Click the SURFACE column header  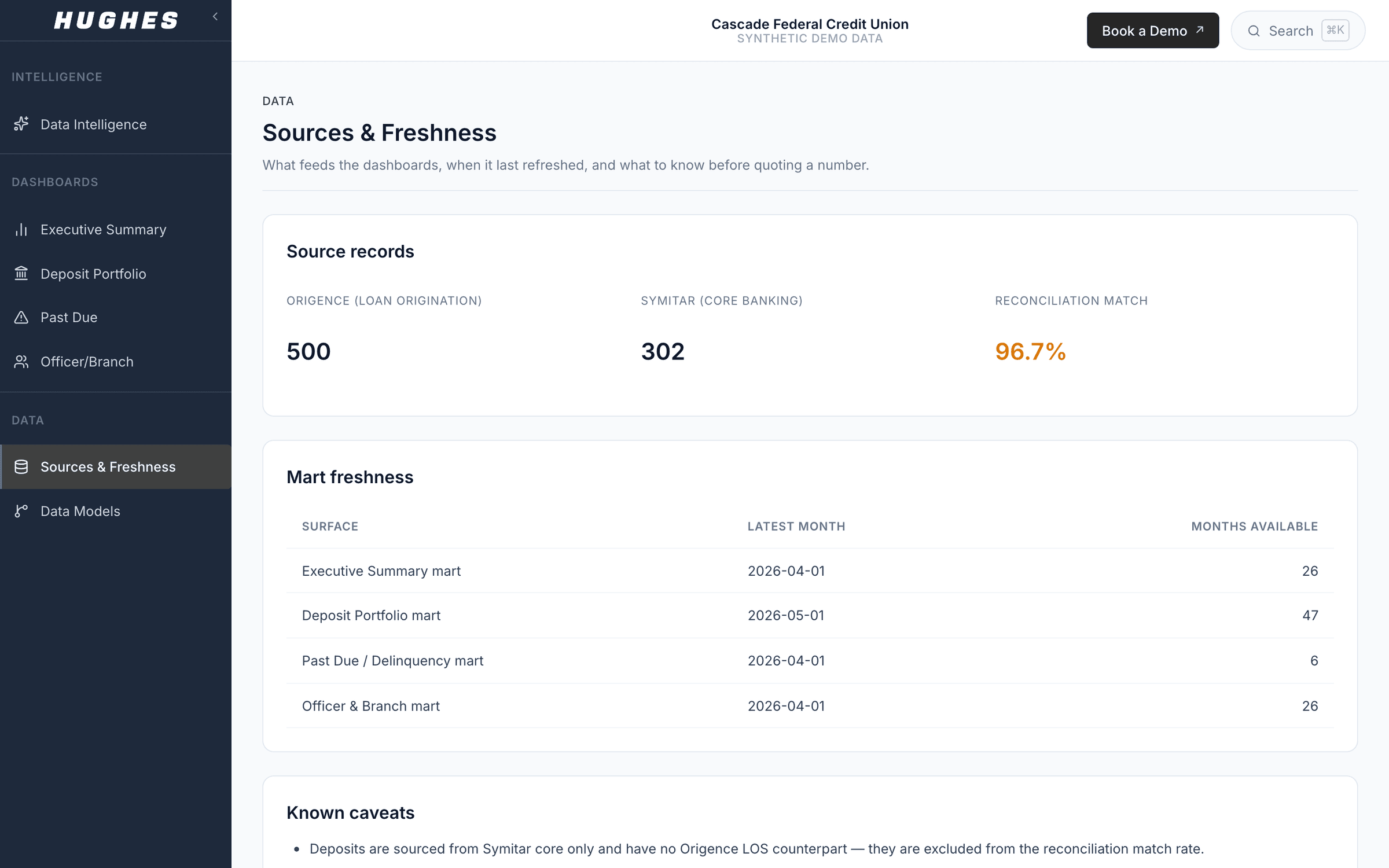[x=330, y=527]
